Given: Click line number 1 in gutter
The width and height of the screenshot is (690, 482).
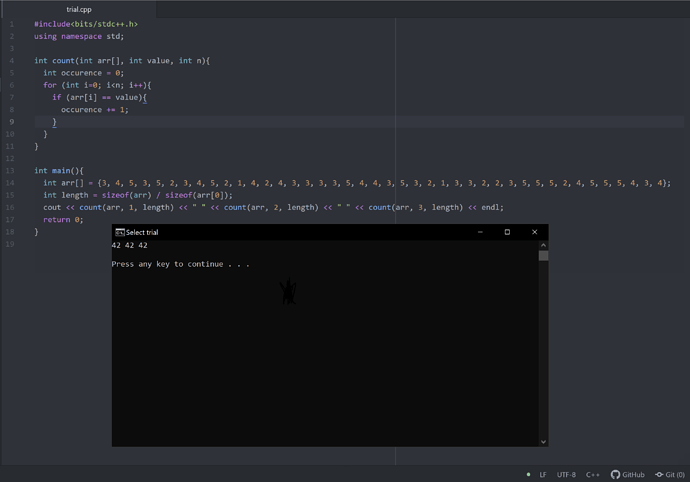Looking at the screenshot, I should (11, 24).
